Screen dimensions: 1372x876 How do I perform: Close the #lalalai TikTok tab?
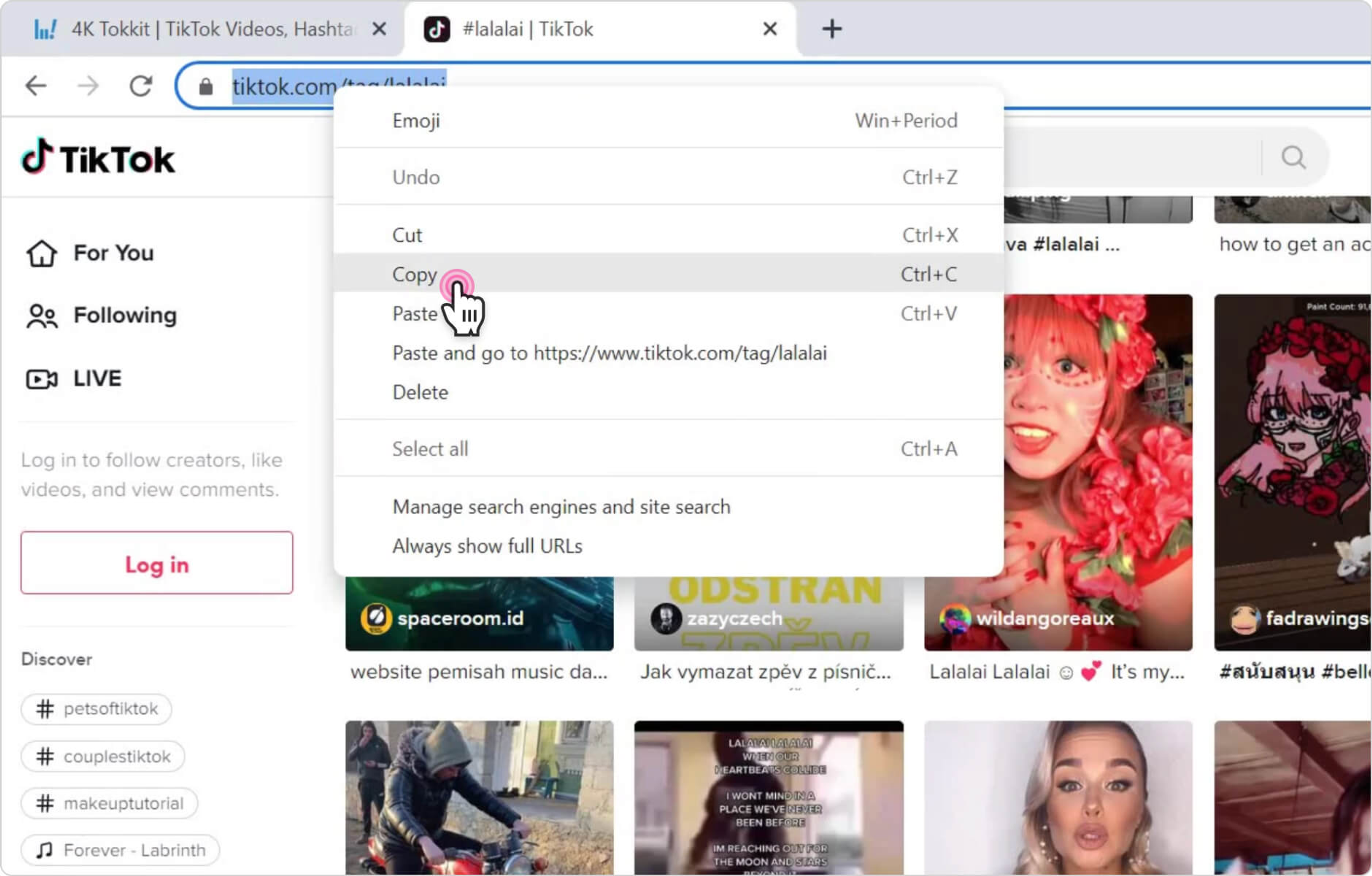769,29
